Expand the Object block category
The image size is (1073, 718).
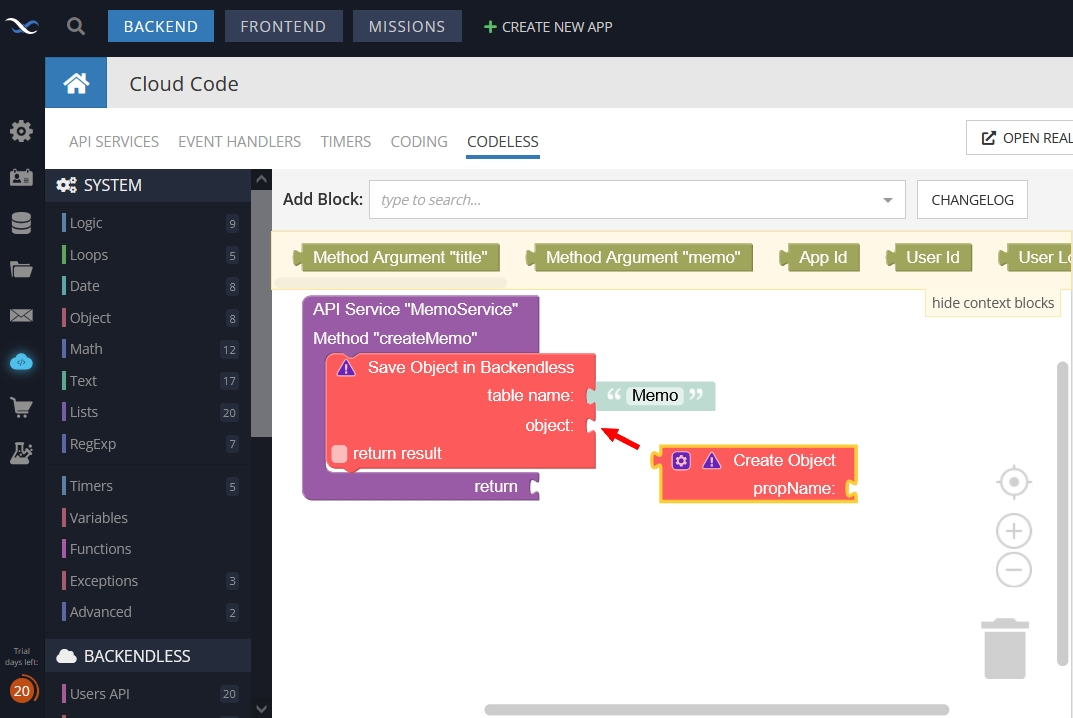149,318
